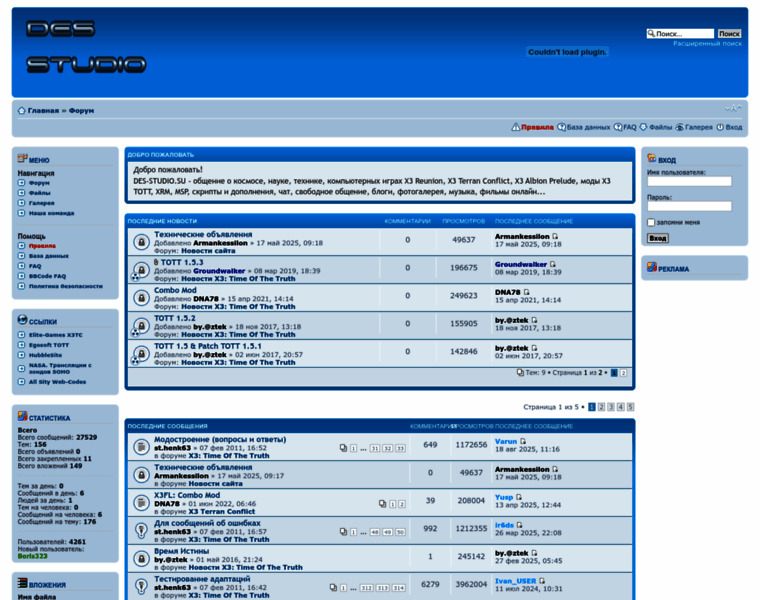The height and width of the screenshot is (600, 760).
Task: Click topic icon for Модостроение row
Action: coord(141,447)
